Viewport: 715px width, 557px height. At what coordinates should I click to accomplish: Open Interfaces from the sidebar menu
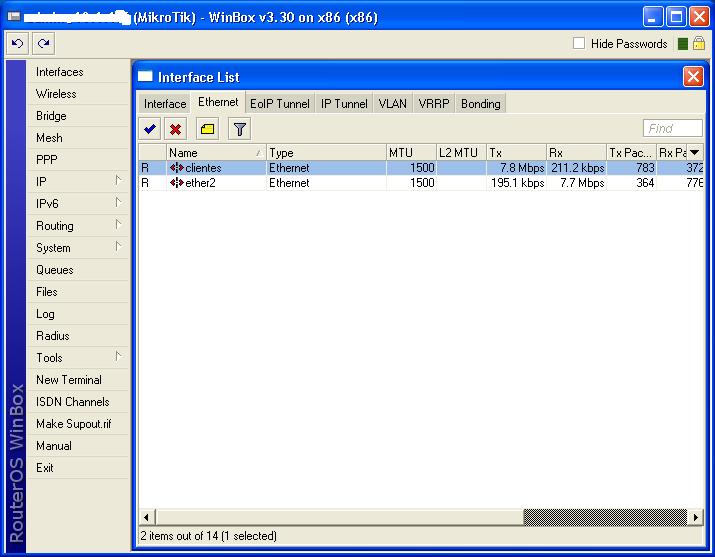coord(78,72)
